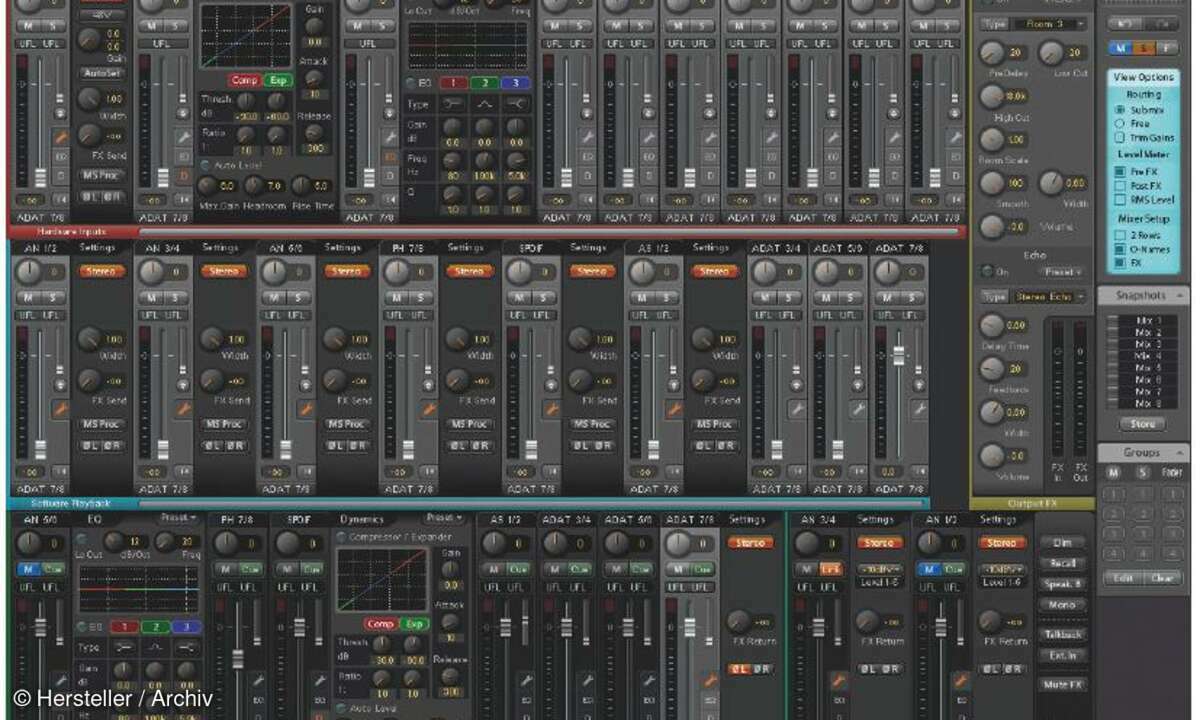Enable the Post FX level meter checkbox
Viewport: 1200px width, 720px height.
1120,186
